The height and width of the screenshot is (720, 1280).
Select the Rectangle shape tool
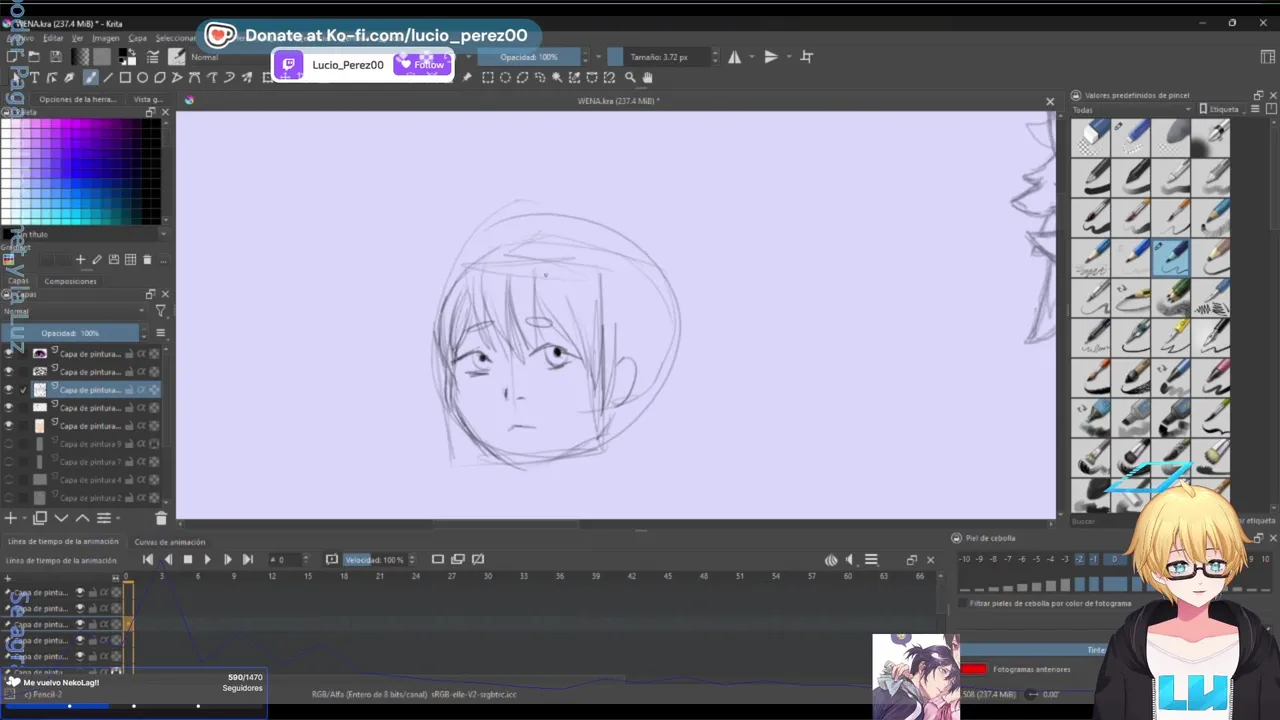coord(125,78)
